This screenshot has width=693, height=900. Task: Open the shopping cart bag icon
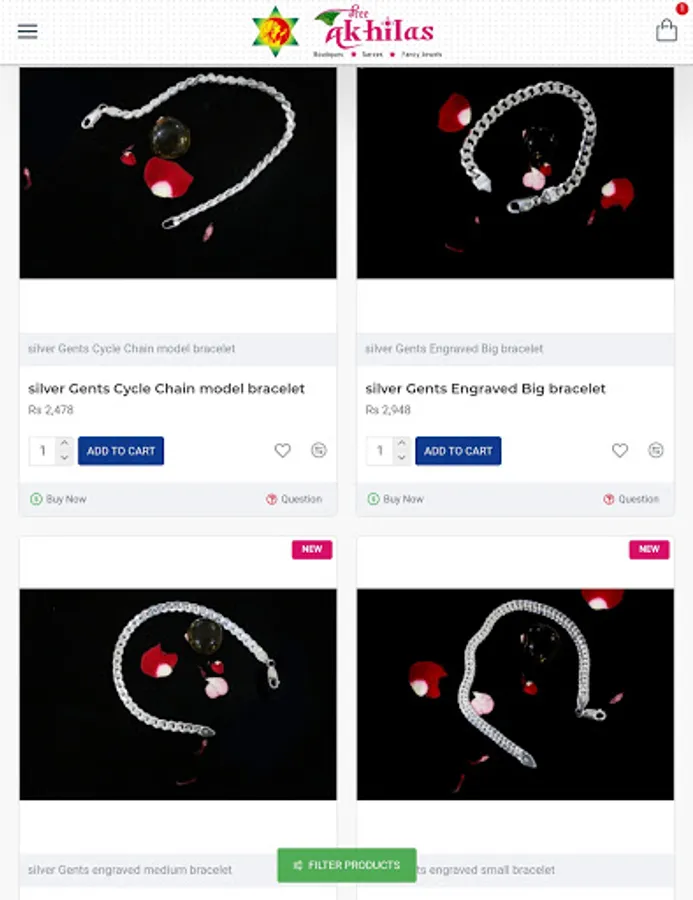coord(666,30)
